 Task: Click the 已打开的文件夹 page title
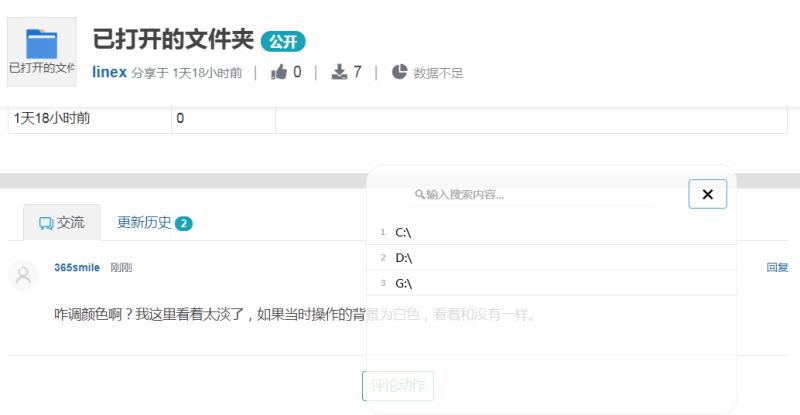click(x=173, y=39)
